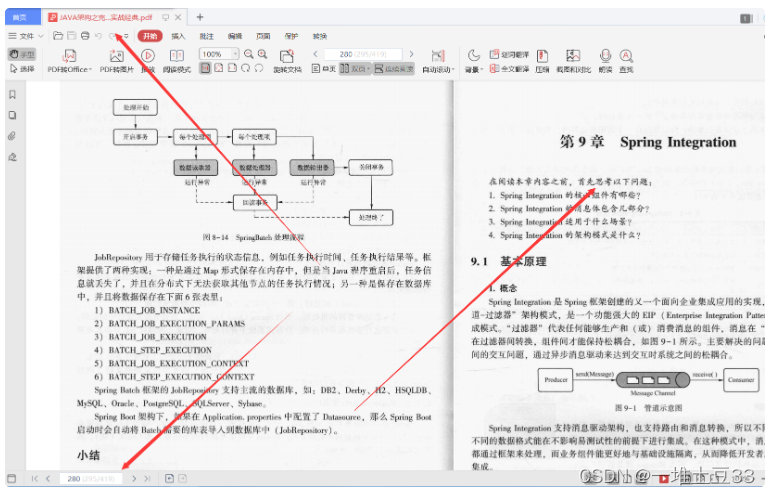This screenshot has height=495, width=770.
Task: Open the attachments paperclip panel
Action: pos(13,136)
